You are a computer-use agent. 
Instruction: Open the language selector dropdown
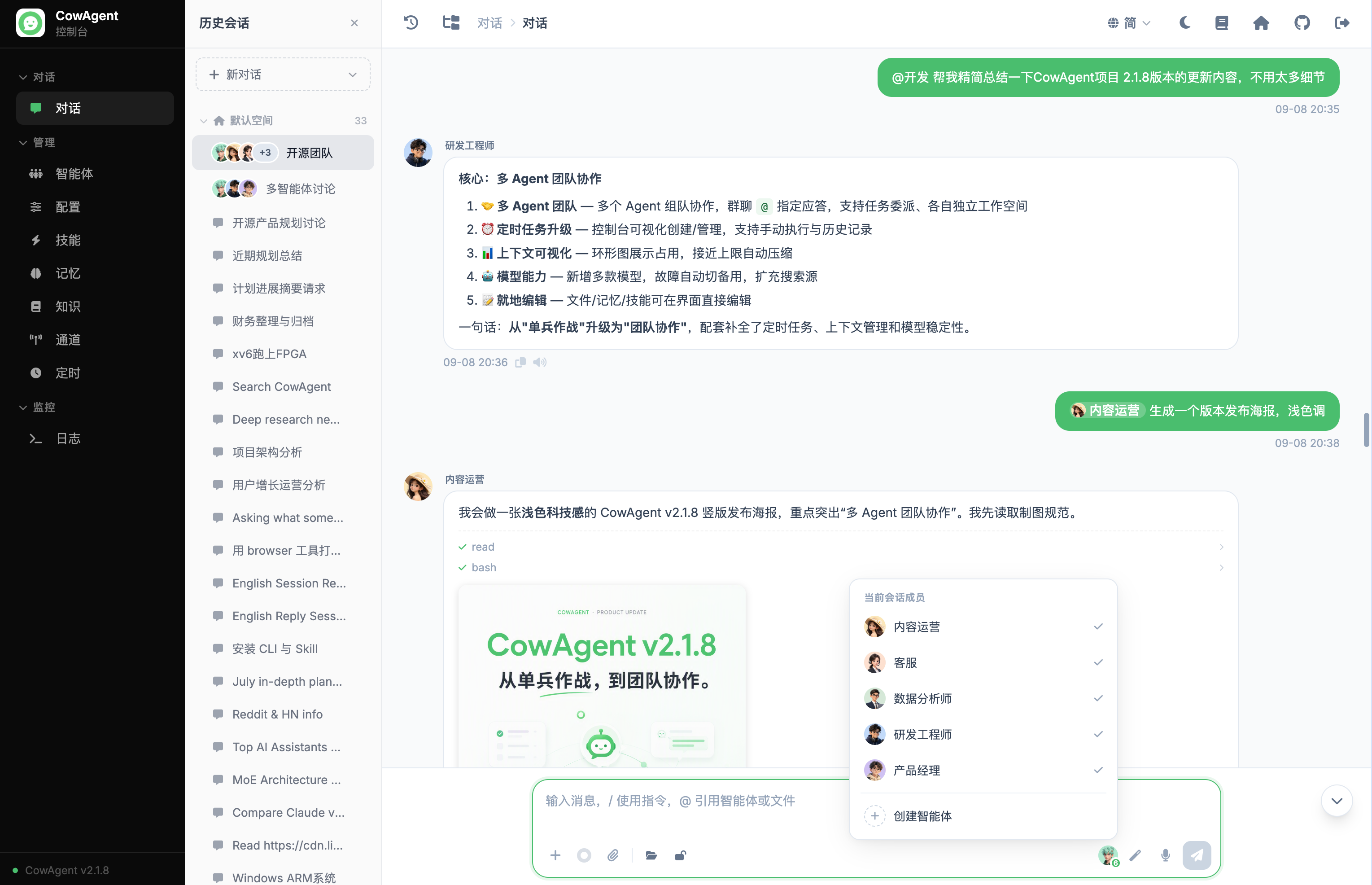[x=1129, y=23]
